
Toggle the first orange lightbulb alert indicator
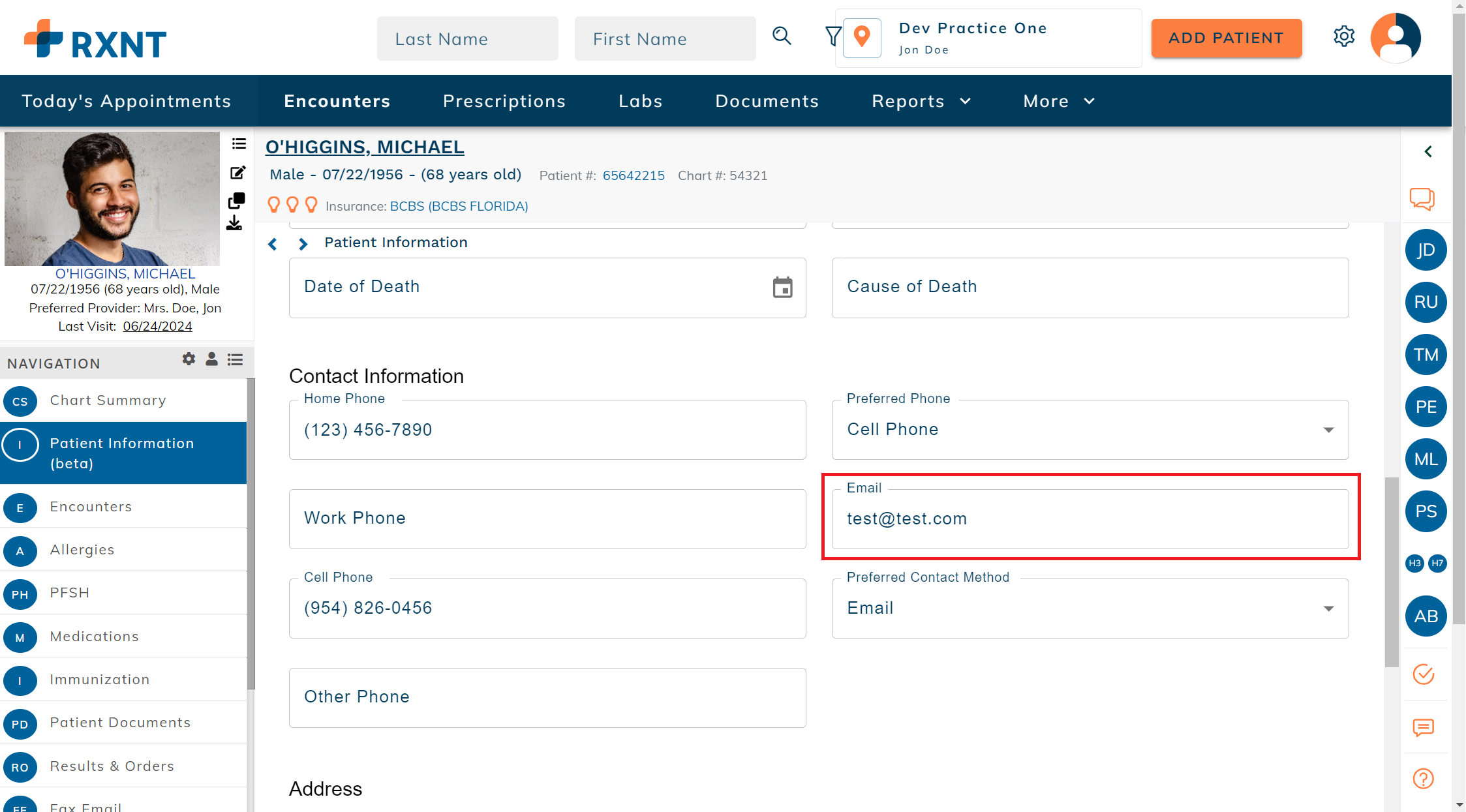click(273, 204)
